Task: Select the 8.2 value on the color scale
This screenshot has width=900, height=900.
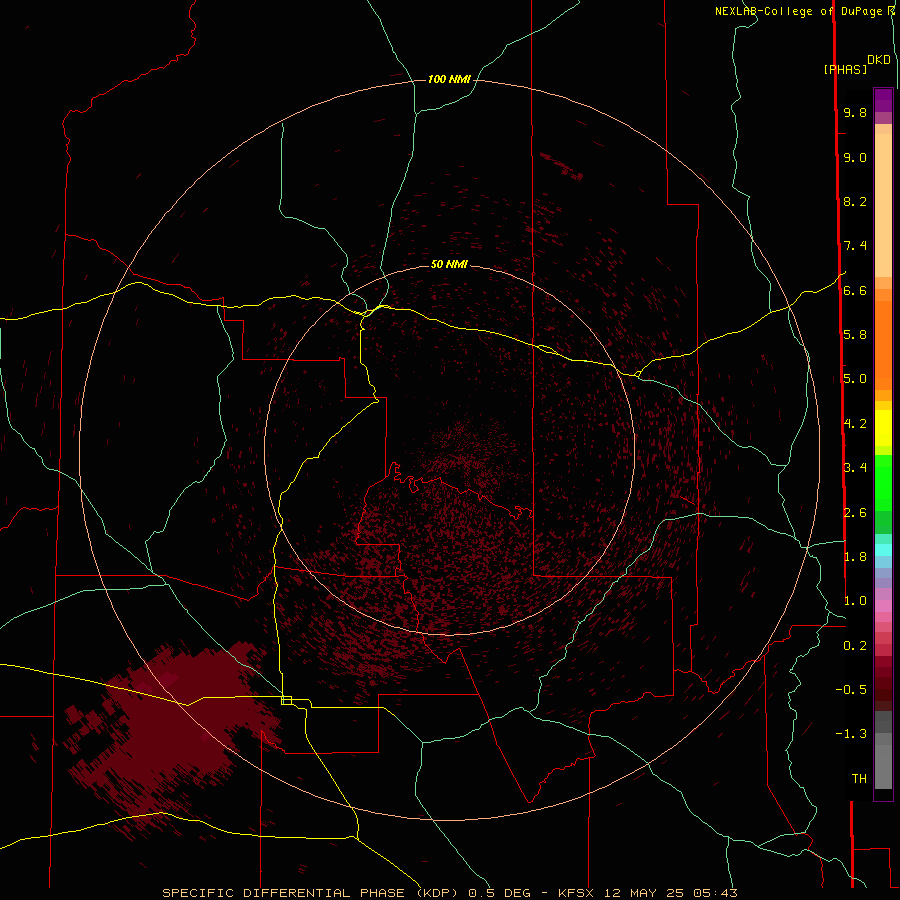Action: click(855, 201)
